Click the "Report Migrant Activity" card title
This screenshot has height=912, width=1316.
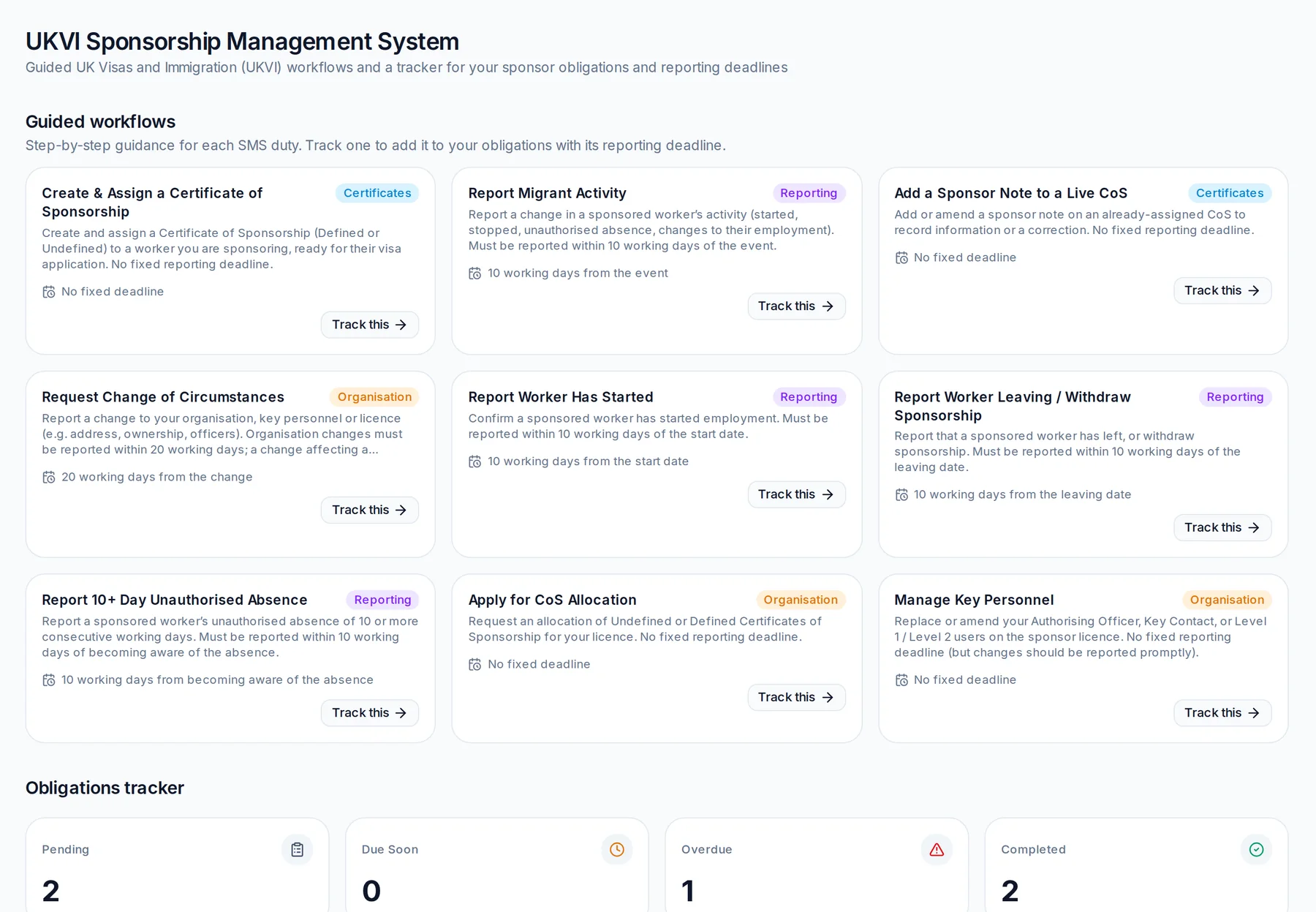[547, 193]
